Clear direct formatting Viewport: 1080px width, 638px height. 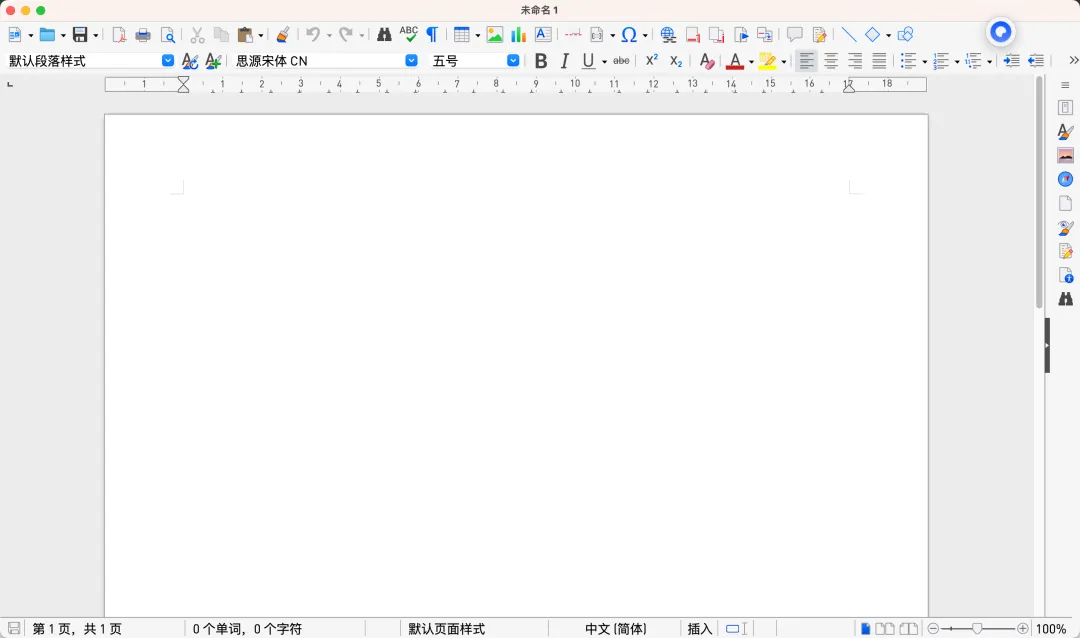(706, 61)
